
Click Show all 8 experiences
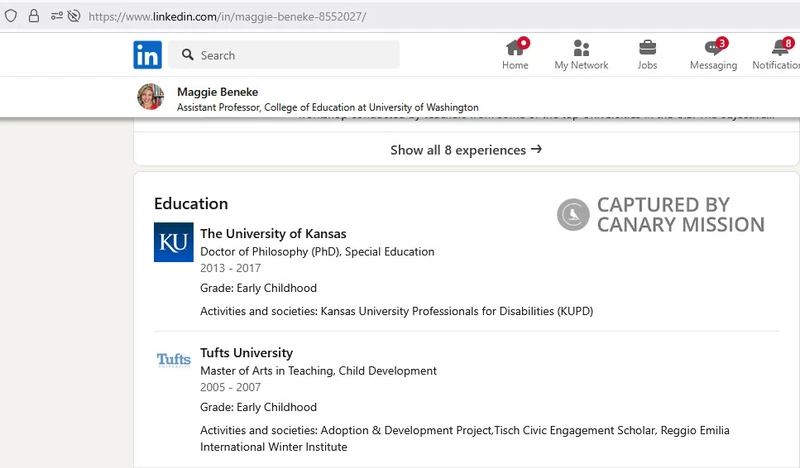(466, 150)
